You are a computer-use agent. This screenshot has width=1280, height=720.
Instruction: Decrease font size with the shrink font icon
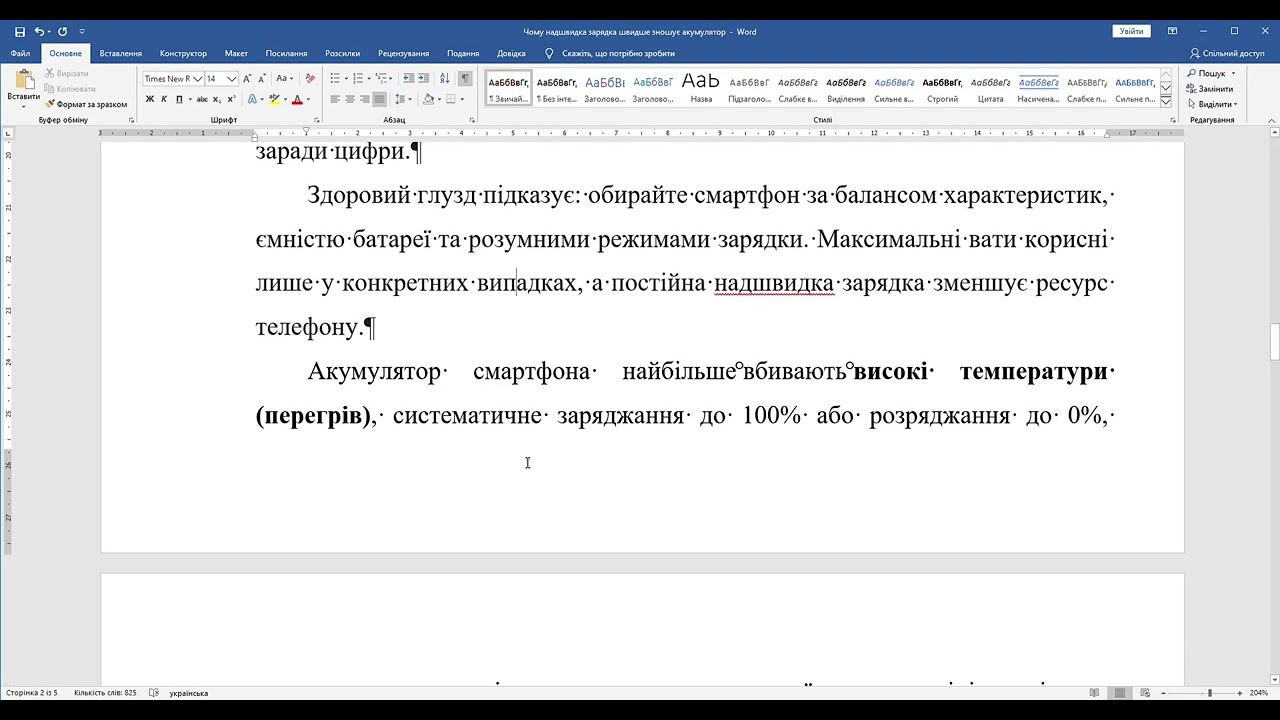[262, 78]
